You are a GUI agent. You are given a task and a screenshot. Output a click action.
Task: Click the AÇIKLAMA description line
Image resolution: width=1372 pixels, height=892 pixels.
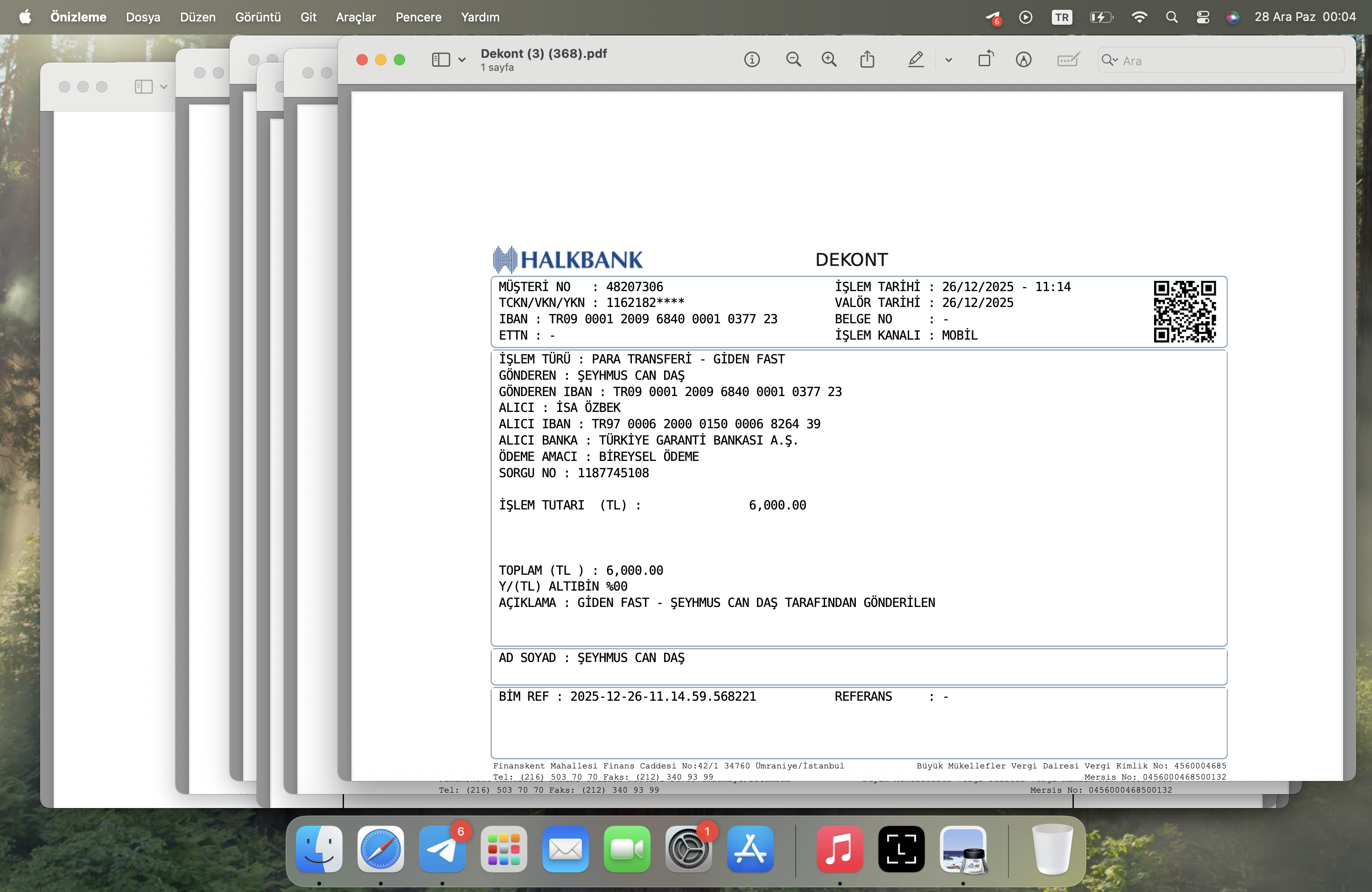(717, 603)
